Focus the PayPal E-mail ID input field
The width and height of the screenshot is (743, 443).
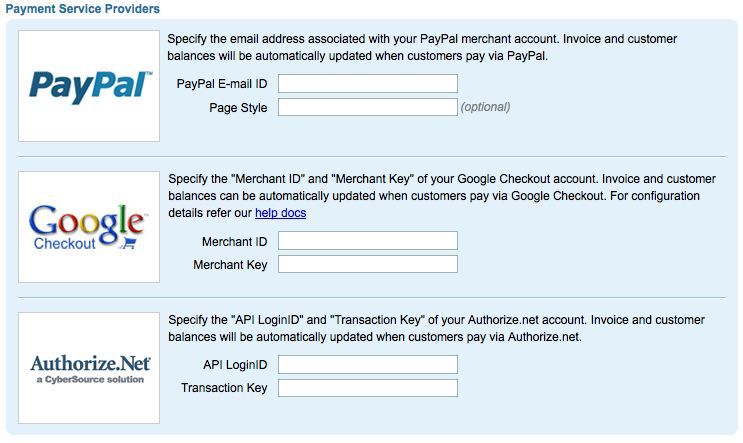coord(367,83)
